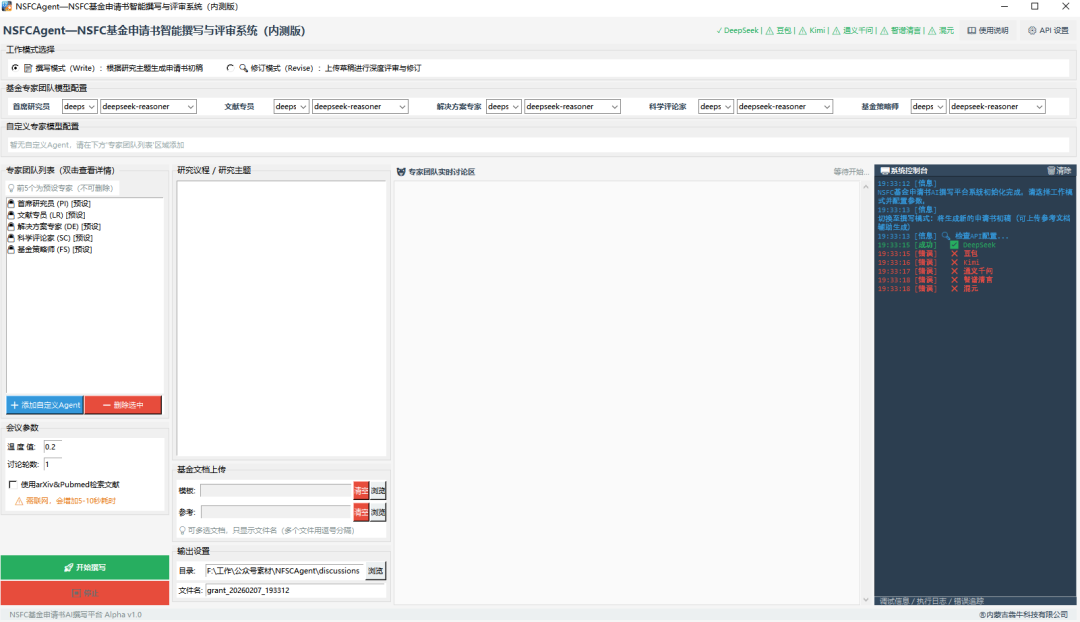Browse for output 目录 with 浏览
This screenshot has width=1080, height=622.
[x=375, y=571]
